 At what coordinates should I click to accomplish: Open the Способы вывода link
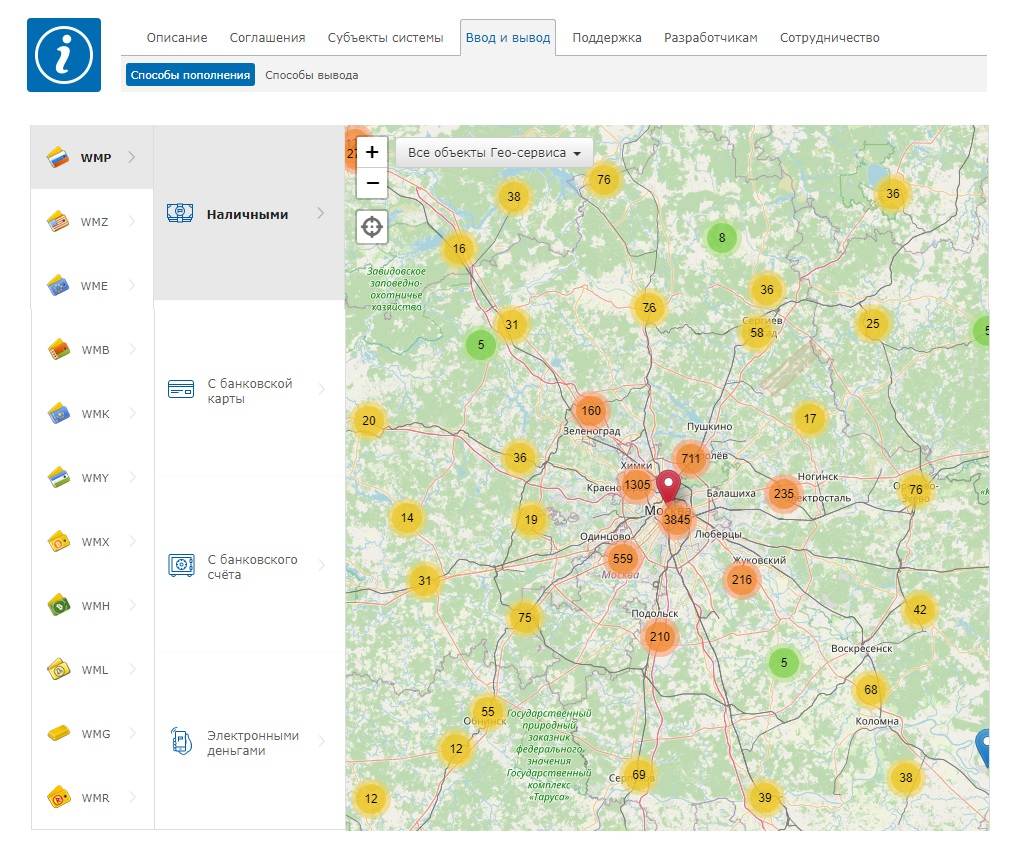click(311, 75)
